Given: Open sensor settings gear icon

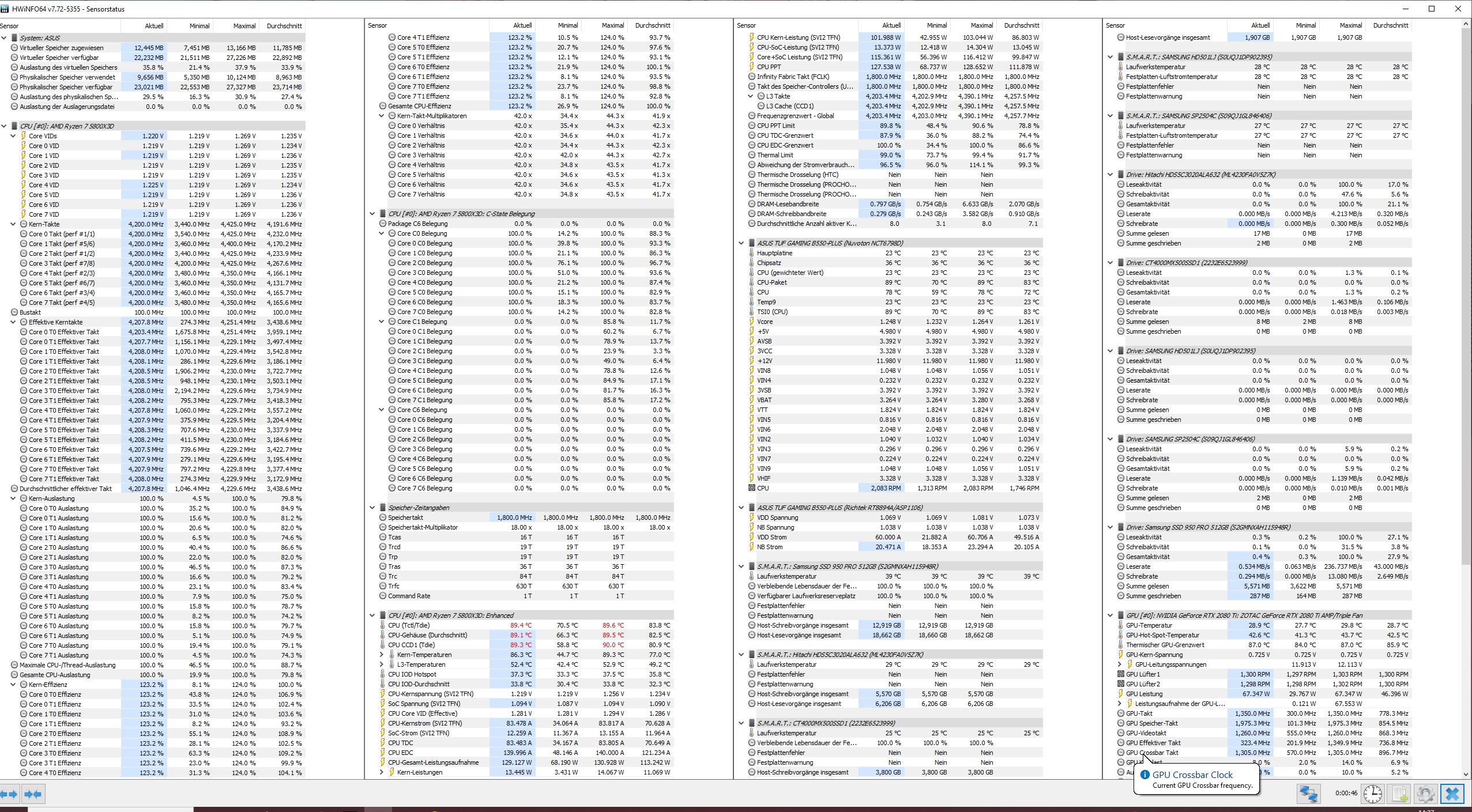Looking at the screenshot, I should (x=1425, y=794).
